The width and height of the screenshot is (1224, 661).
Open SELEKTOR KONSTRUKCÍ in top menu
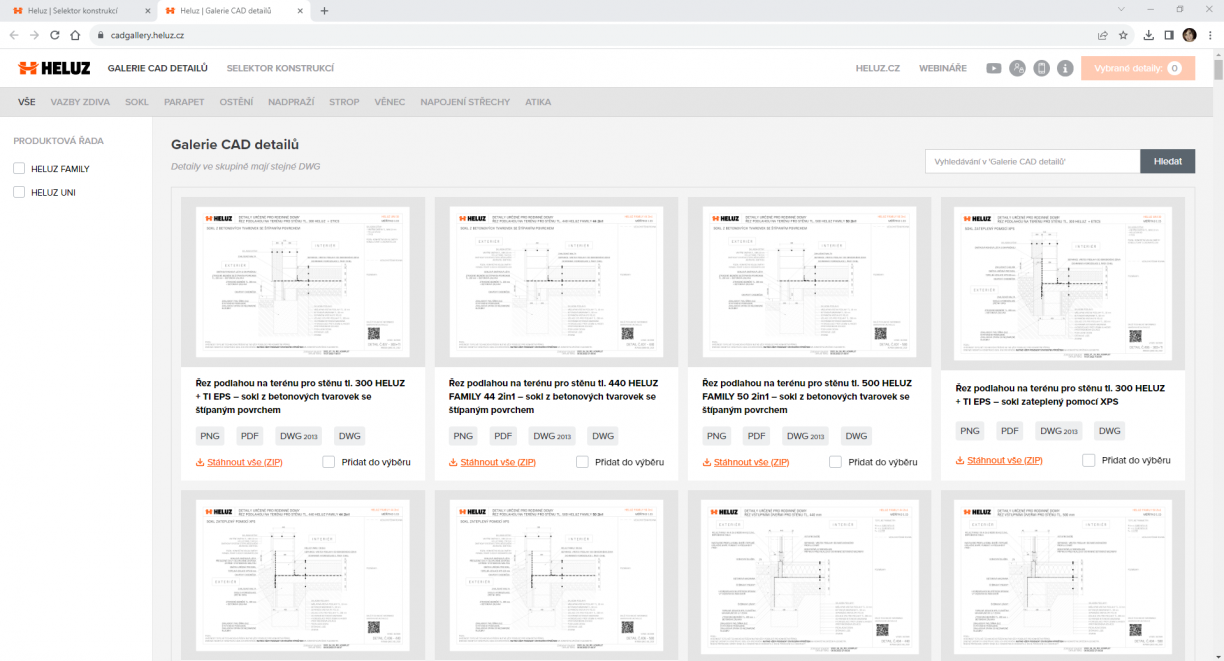[280, 68]
